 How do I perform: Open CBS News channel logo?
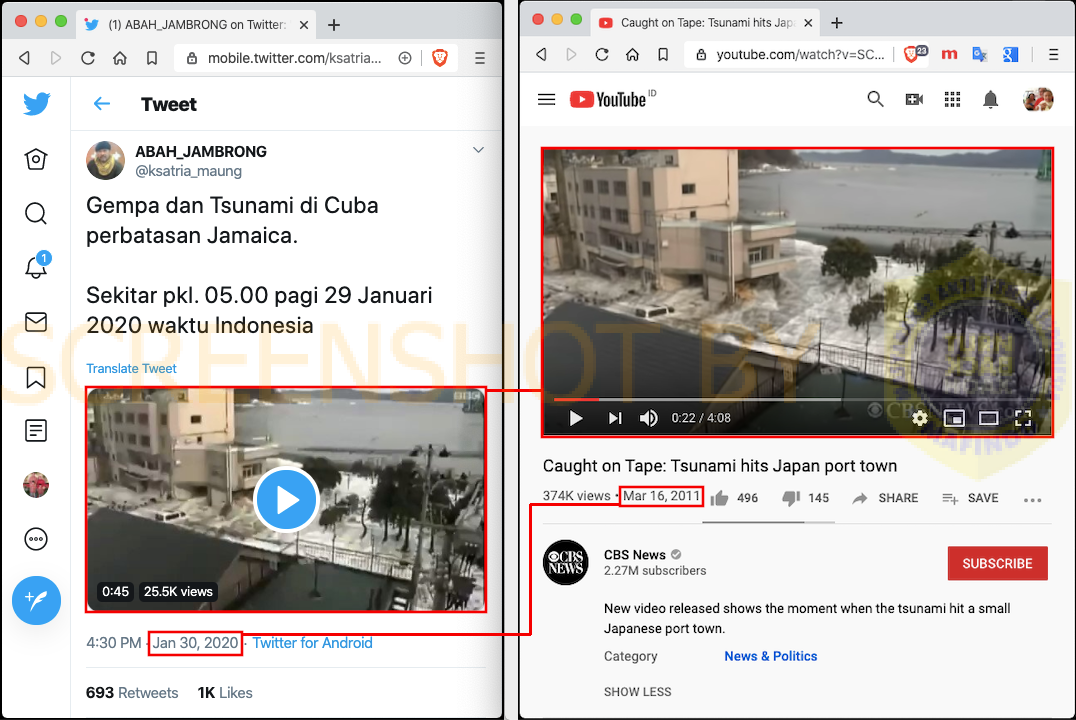tap(565, 562)
